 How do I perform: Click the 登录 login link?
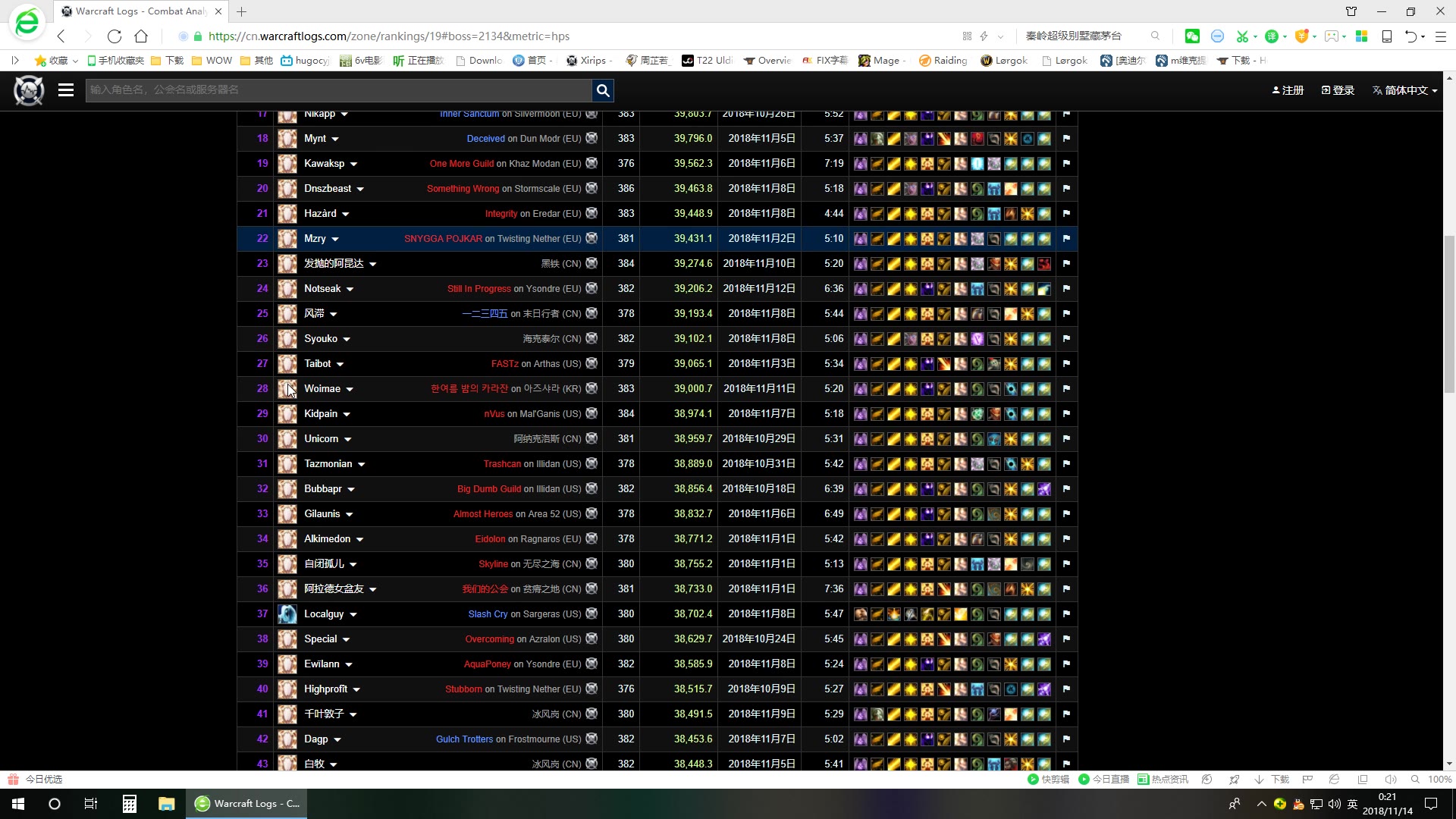1338,90
